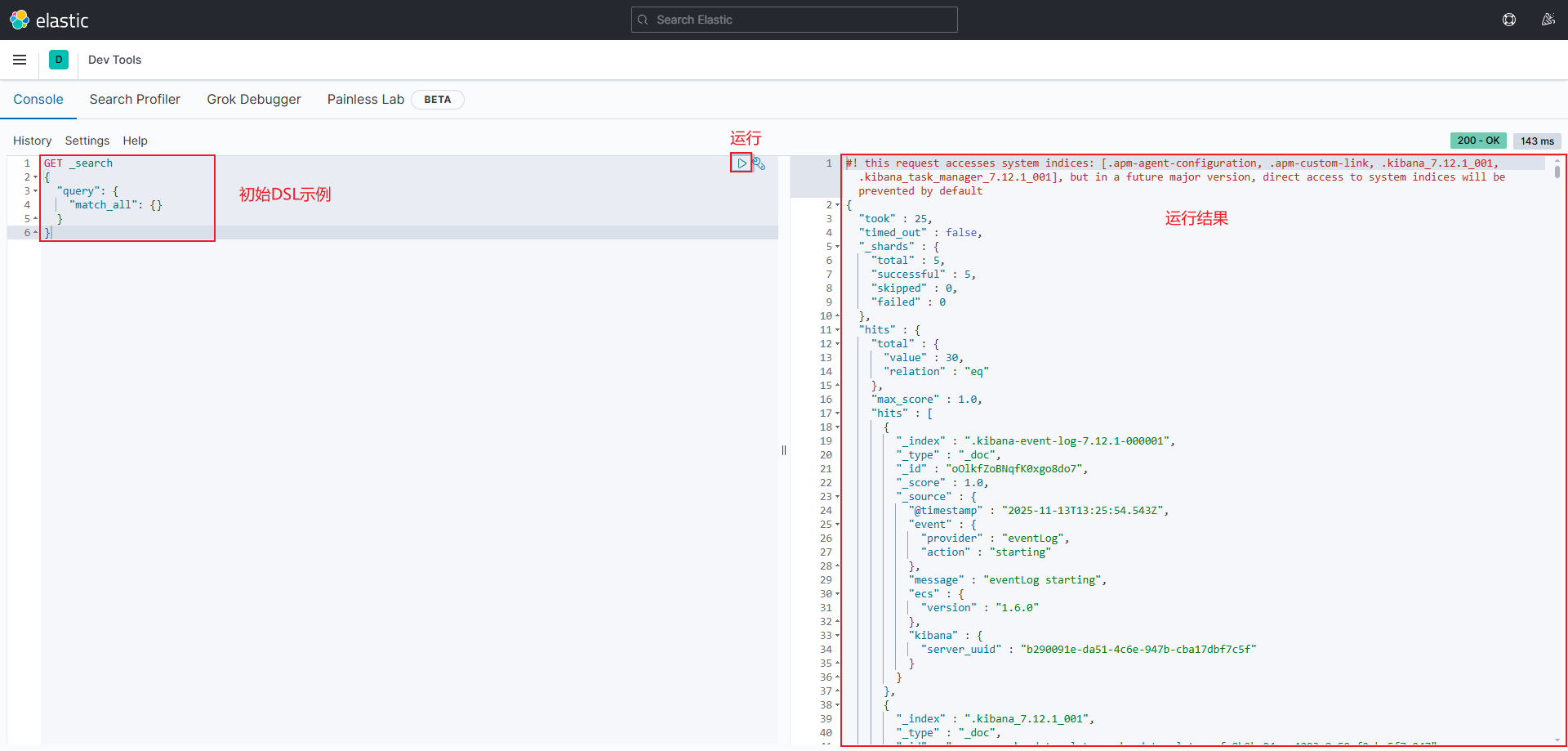Image resolution: width=1568 pixels, height=751 pixels.
Task: Open the Painless Lab tab
Action: coord(366,99)
